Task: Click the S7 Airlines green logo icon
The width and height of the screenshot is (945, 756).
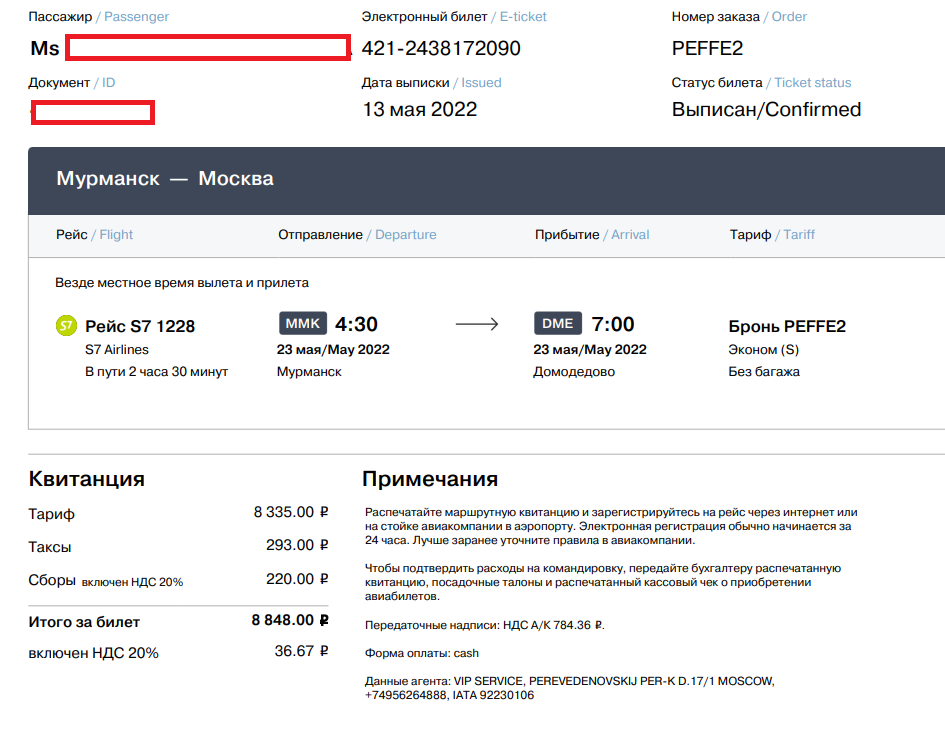Action: click(x=66, y=326)
